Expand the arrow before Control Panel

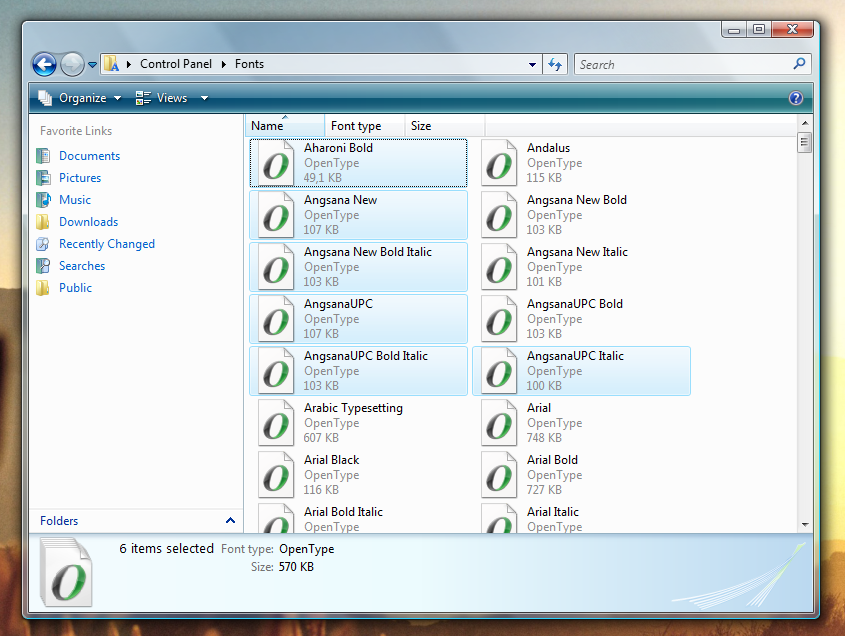(x=129, y=64)
